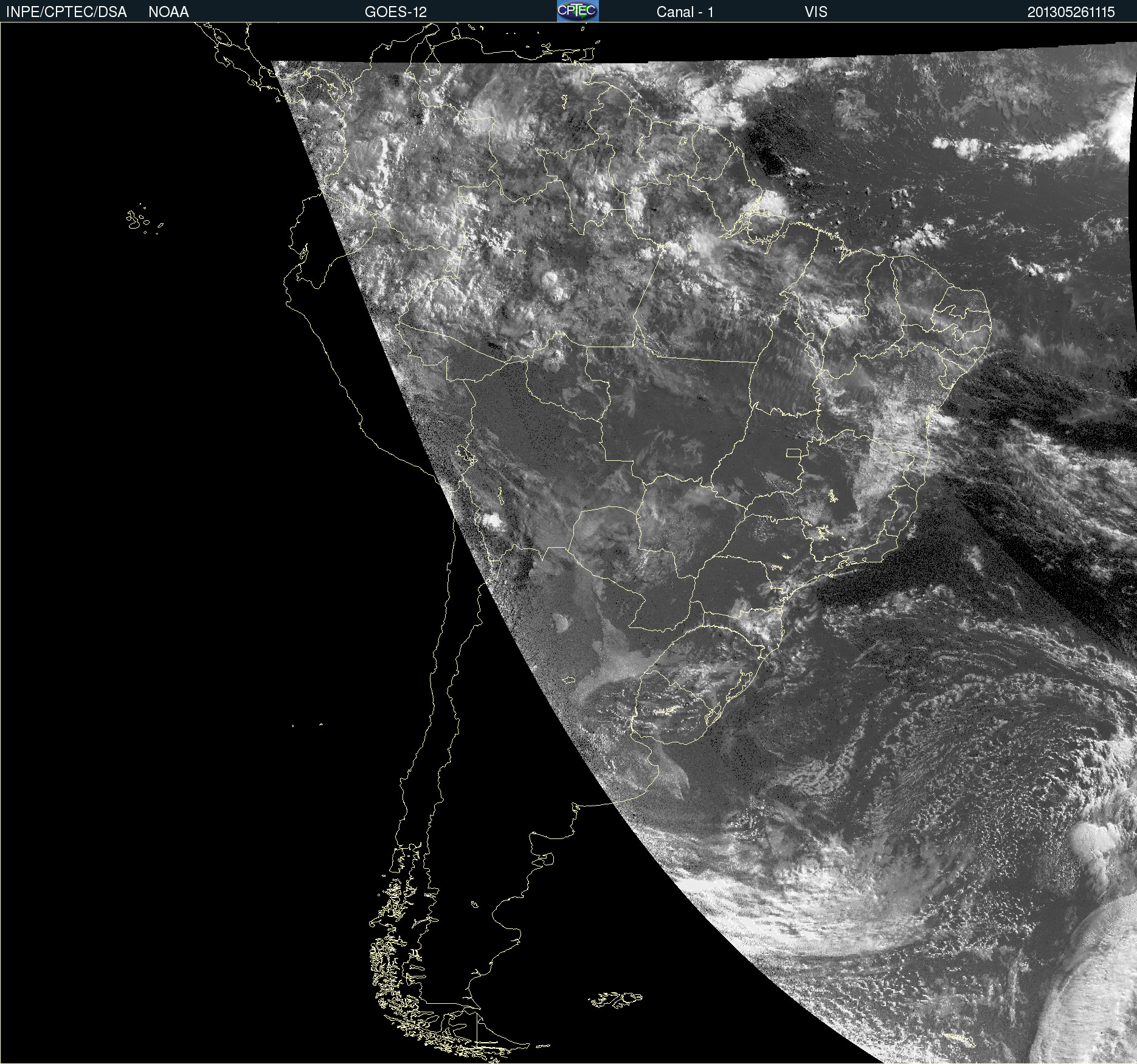The height and width of the screenshot is (1064, 1137).
Task: Click the INPE/CPTEC/DSA header text
Action: click(66, 12)
